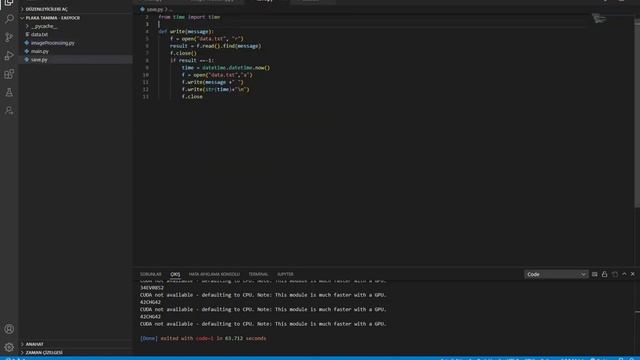Click the 'from time import time' code line
Image resolution: width=640 pixels, height=360 pixels.
click(x=189, y=17)
